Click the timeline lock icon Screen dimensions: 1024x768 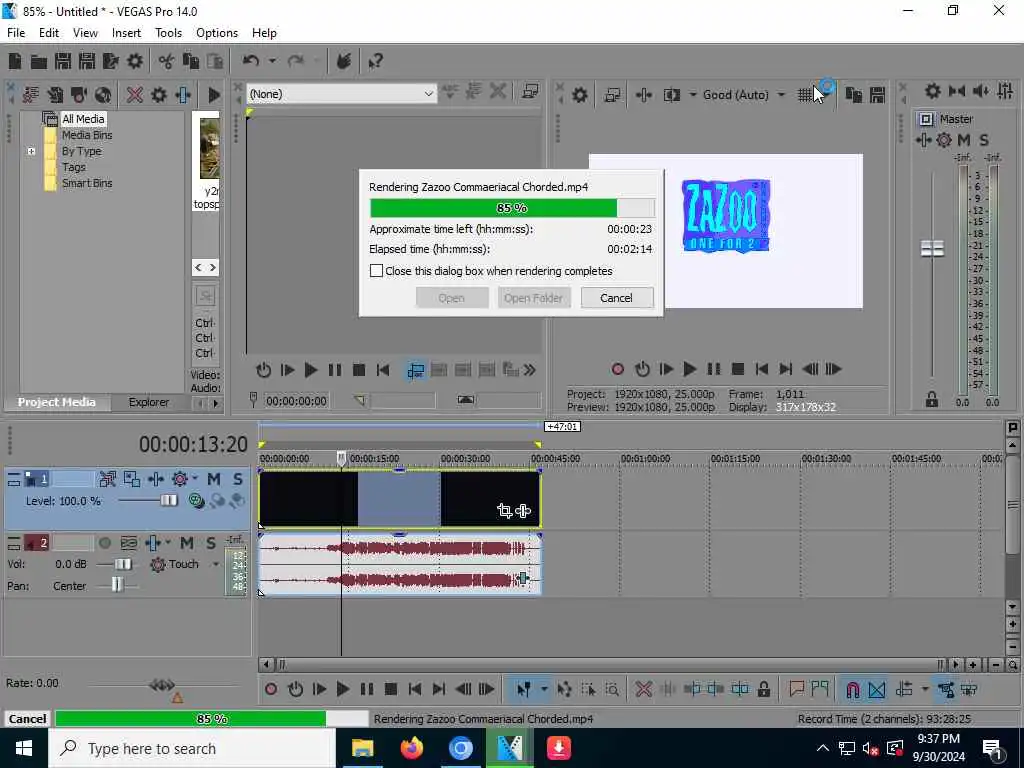763,689
